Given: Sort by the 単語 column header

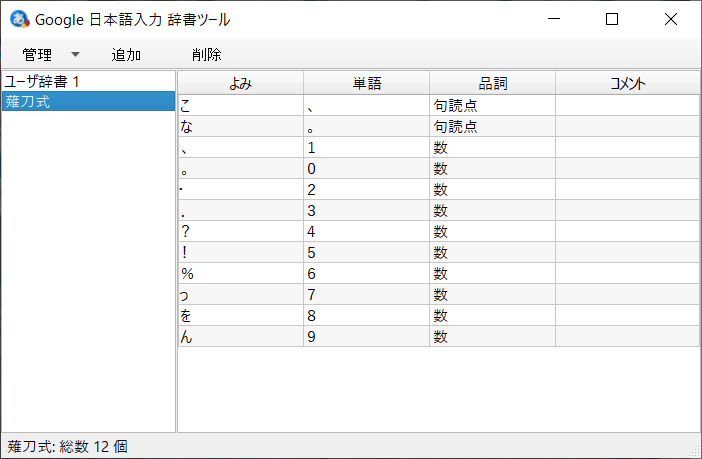Looking at the screenshot, I should [x=367, y=83].
